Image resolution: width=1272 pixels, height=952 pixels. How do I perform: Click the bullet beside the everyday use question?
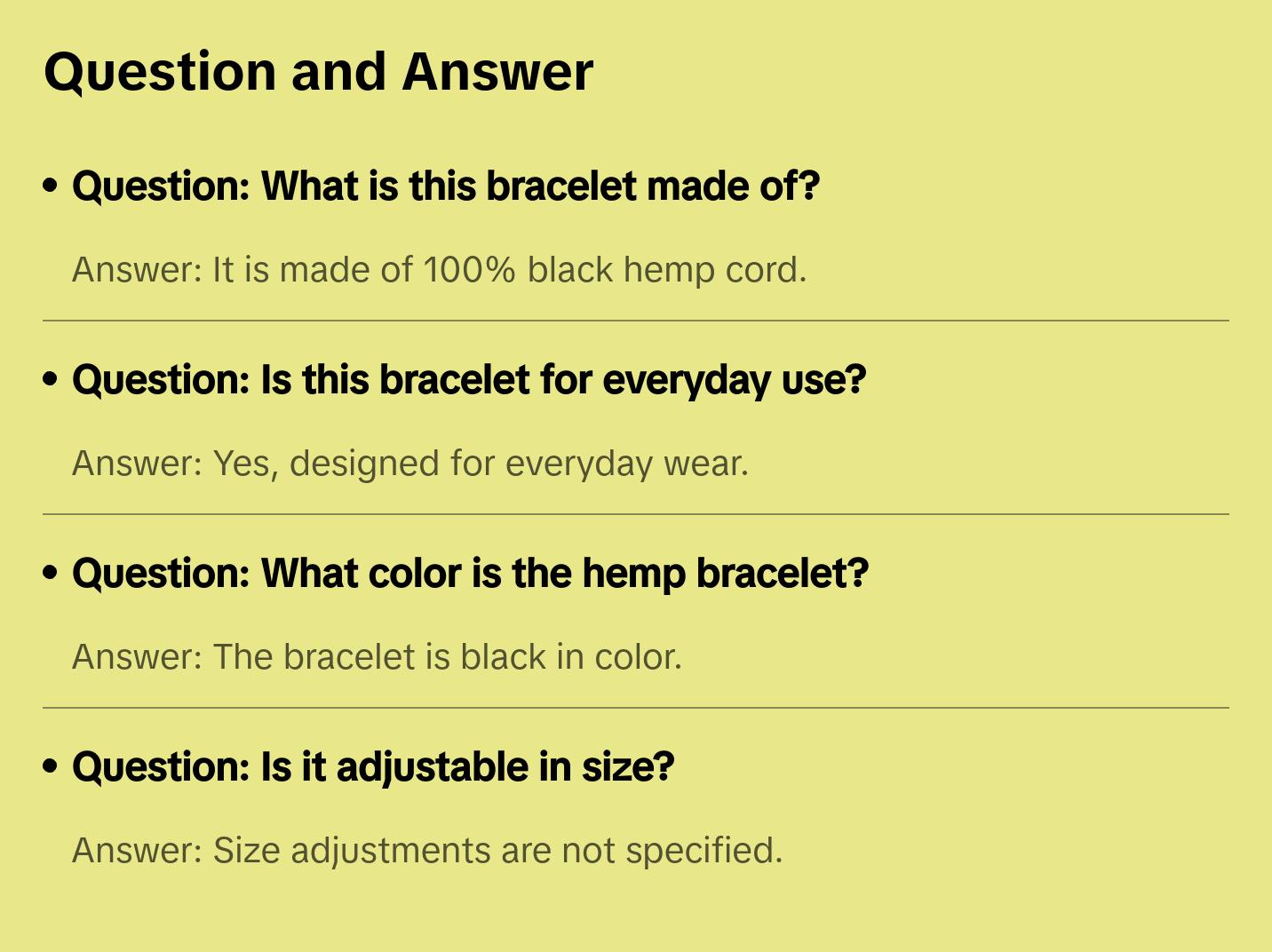[x=51, y=379]
